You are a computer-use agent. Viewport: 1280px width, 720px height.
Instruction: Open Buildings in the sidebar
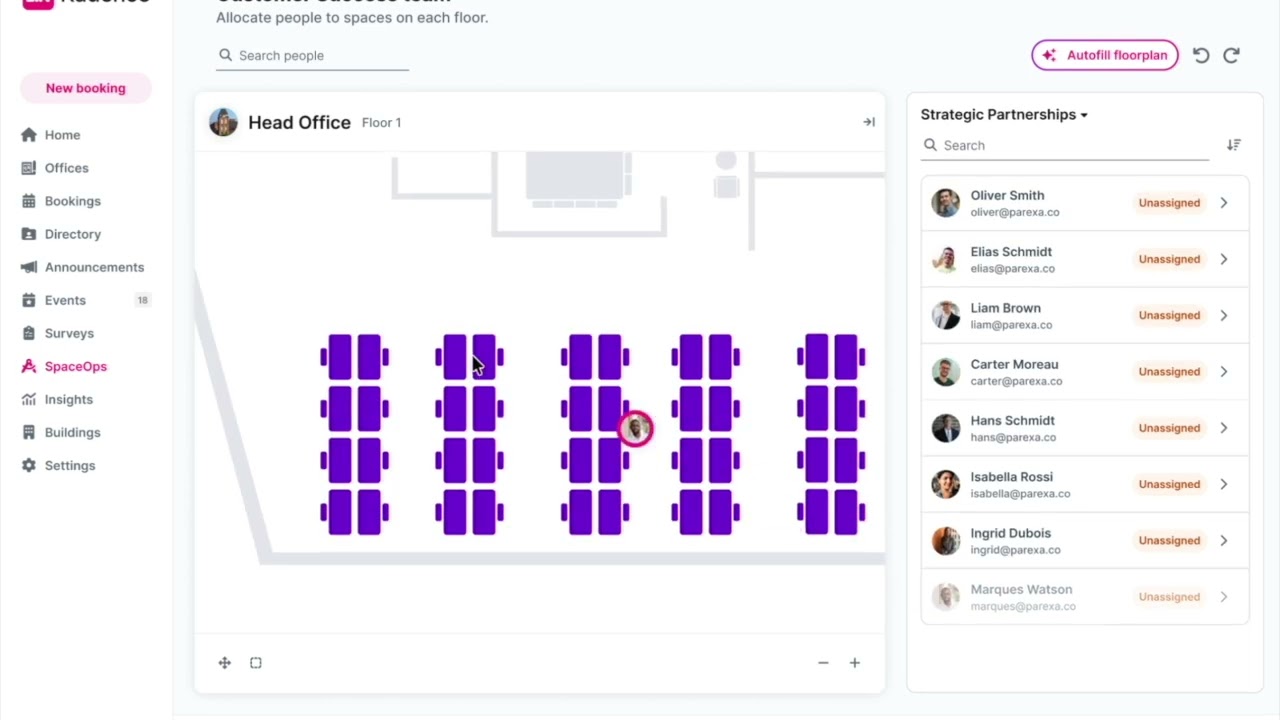pyautogui.click(x=72, y=432)
